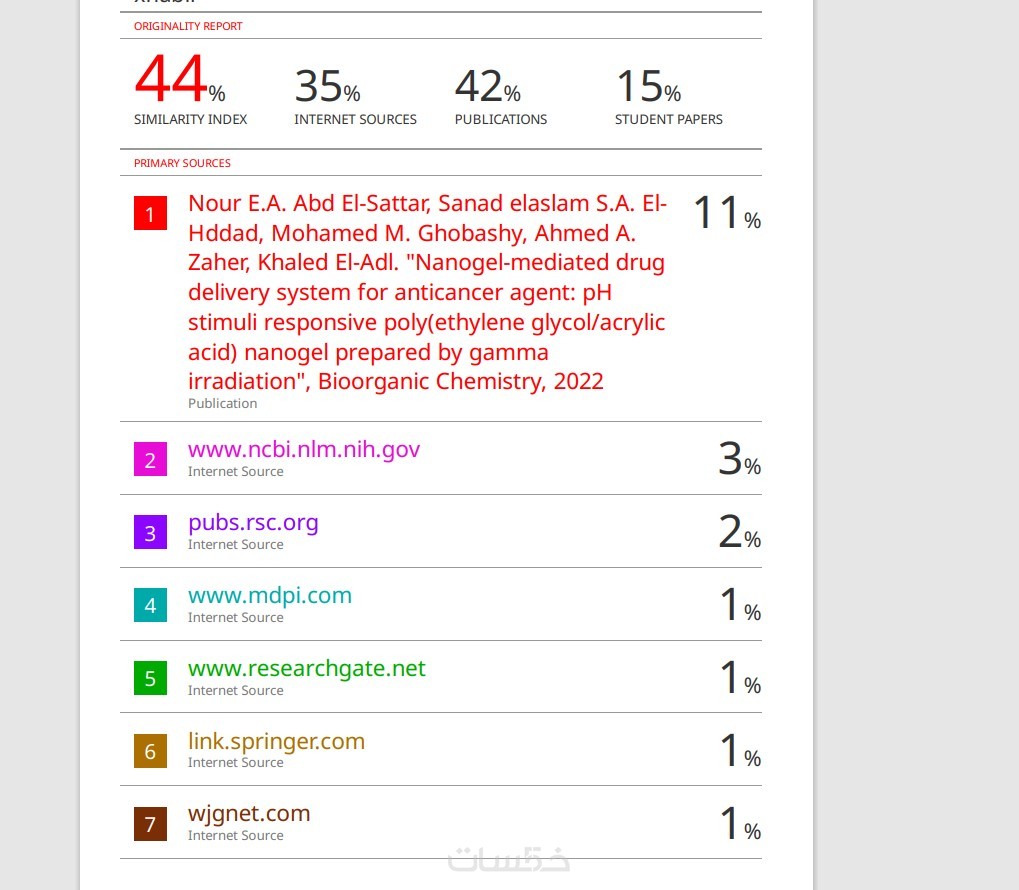Open the wjgnet.com source link
The image size is (1019, 890).
pyautogui.click(x=249, y=813)
